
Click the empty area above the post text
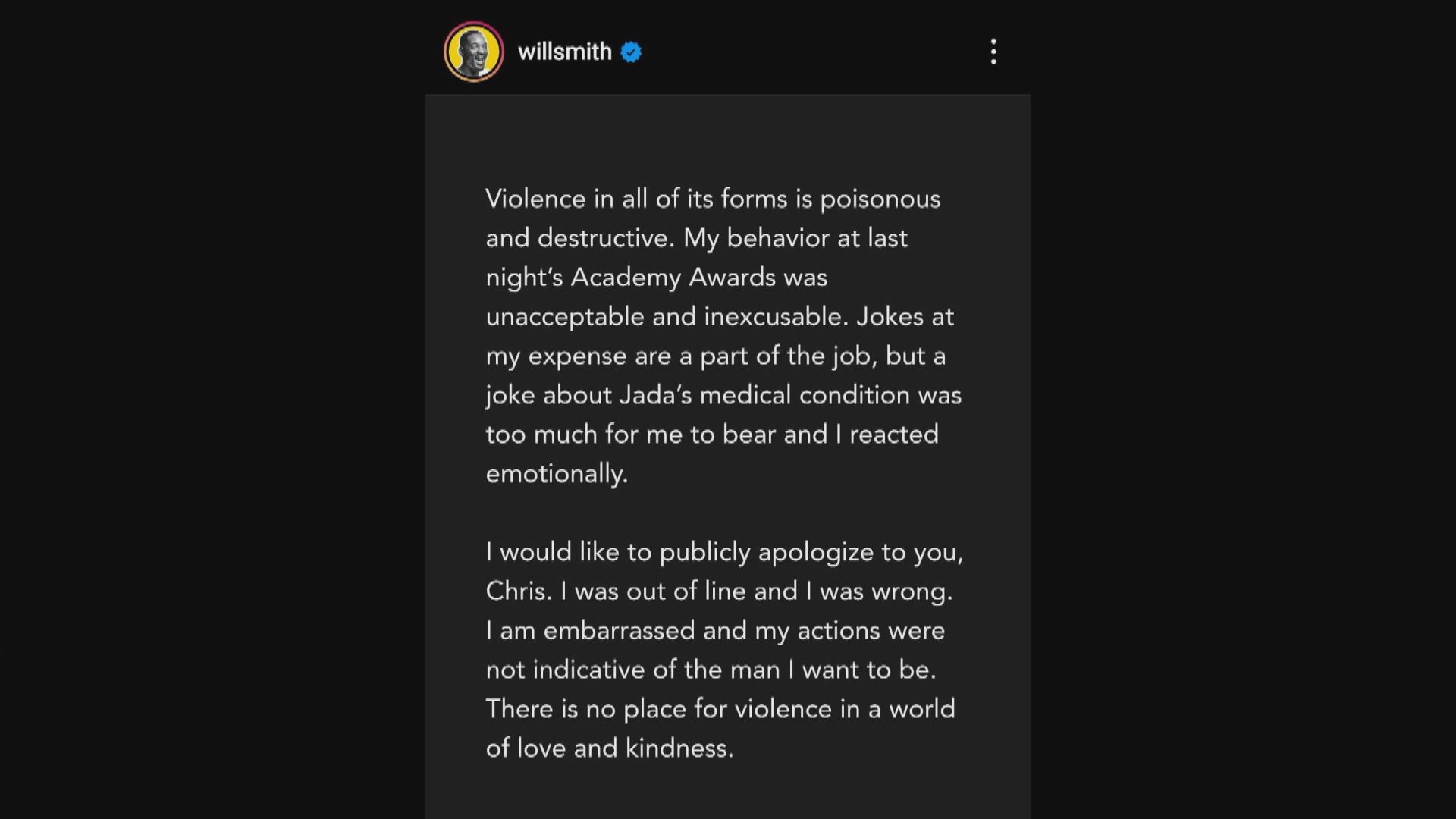tap(726, 136)
